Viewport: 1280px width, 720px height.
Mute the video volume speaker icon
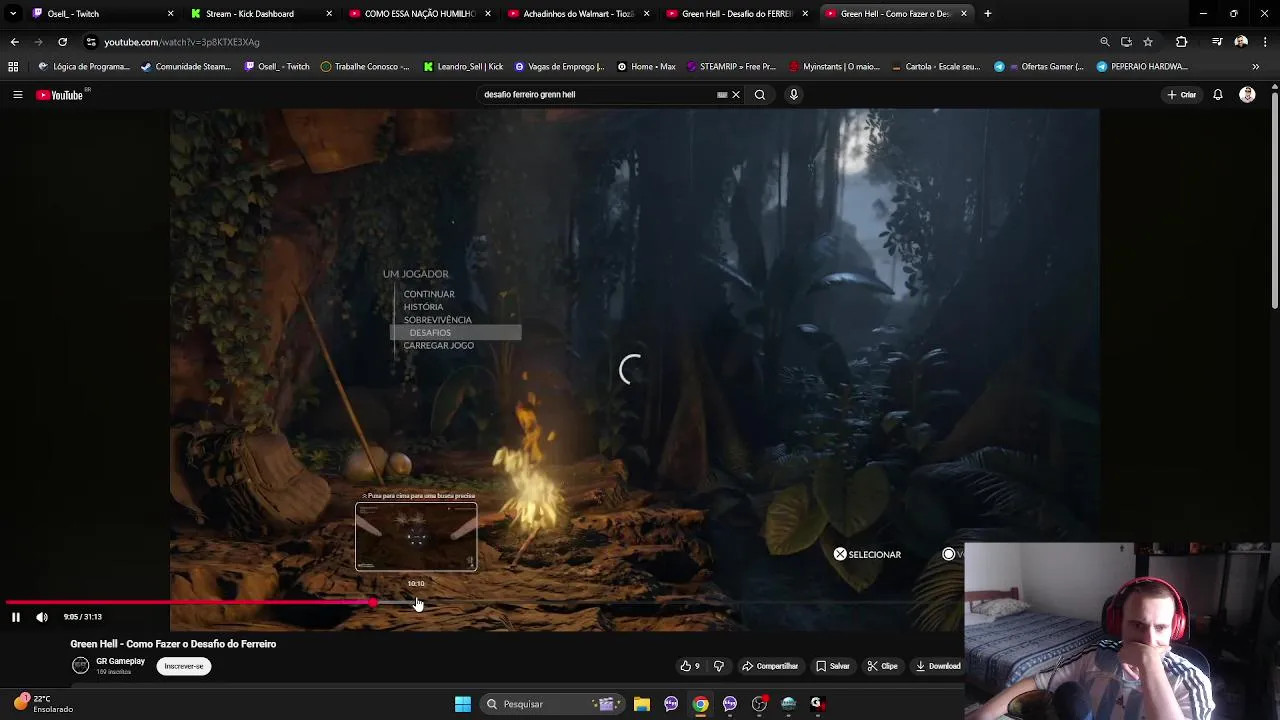click(x=42, y=617)
